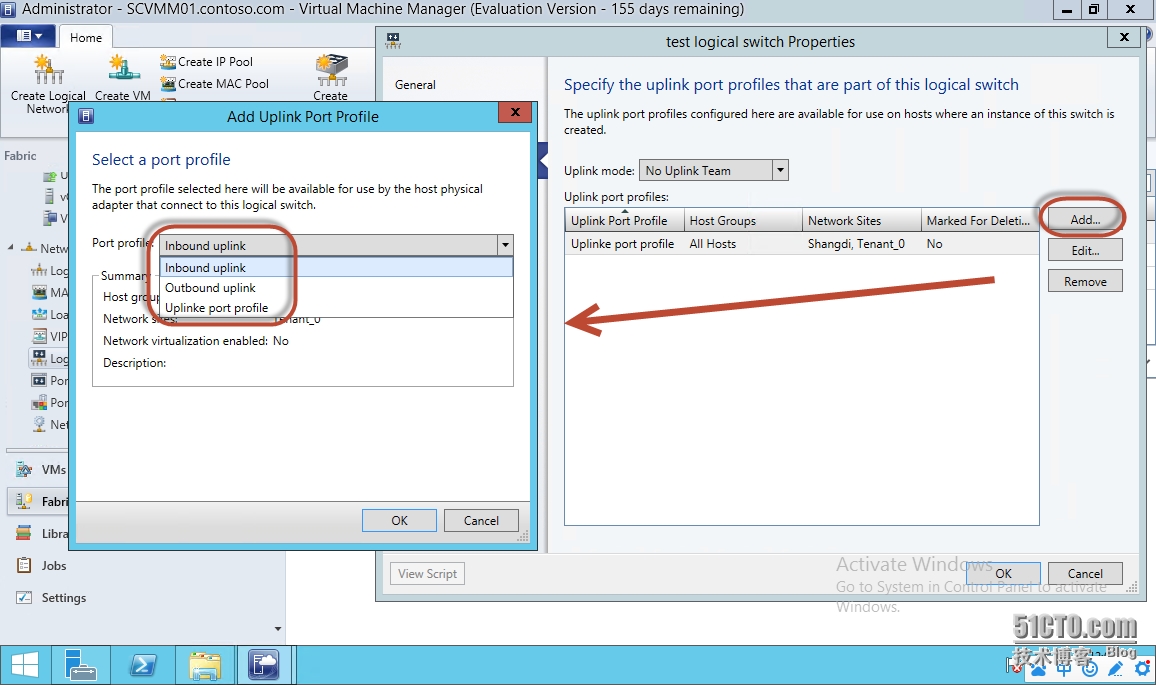Click the Edit... button
The image size is (1156, 685).
pos(1085,251)
